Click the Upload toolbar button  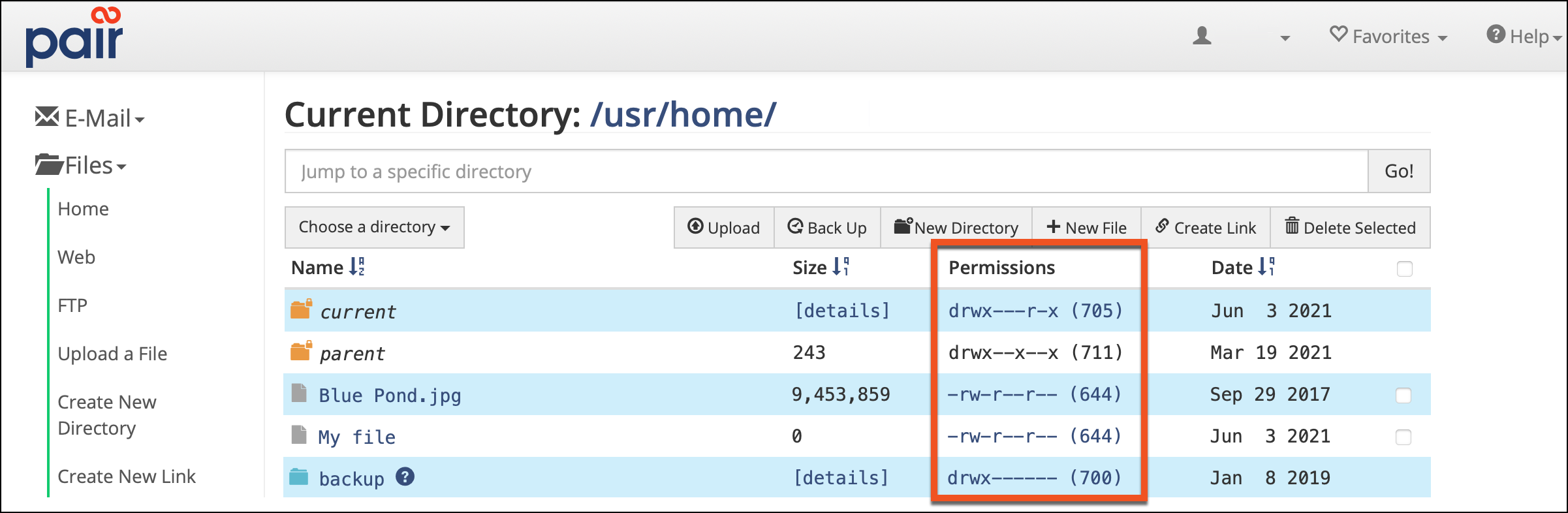click(724, 227)
